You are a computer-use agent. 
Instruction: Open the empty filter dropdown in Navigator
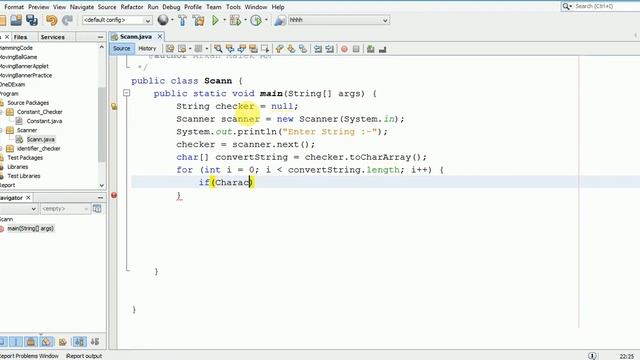(86, 209)
